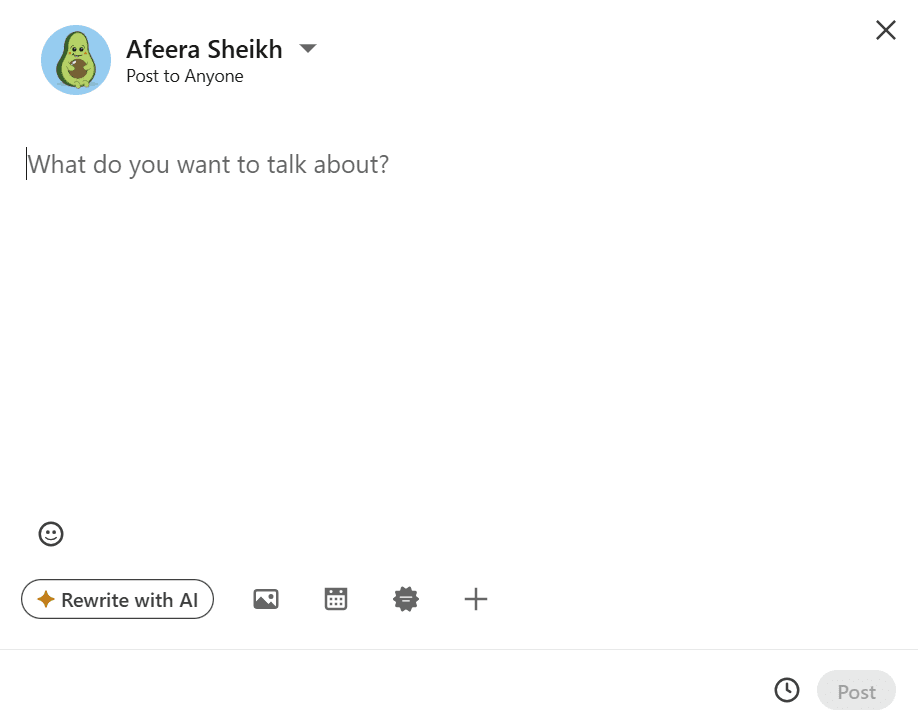Celebrate an occasion with the badge icon
The height and width of the screenshot is (722, 918).
[x=405, y=599]
